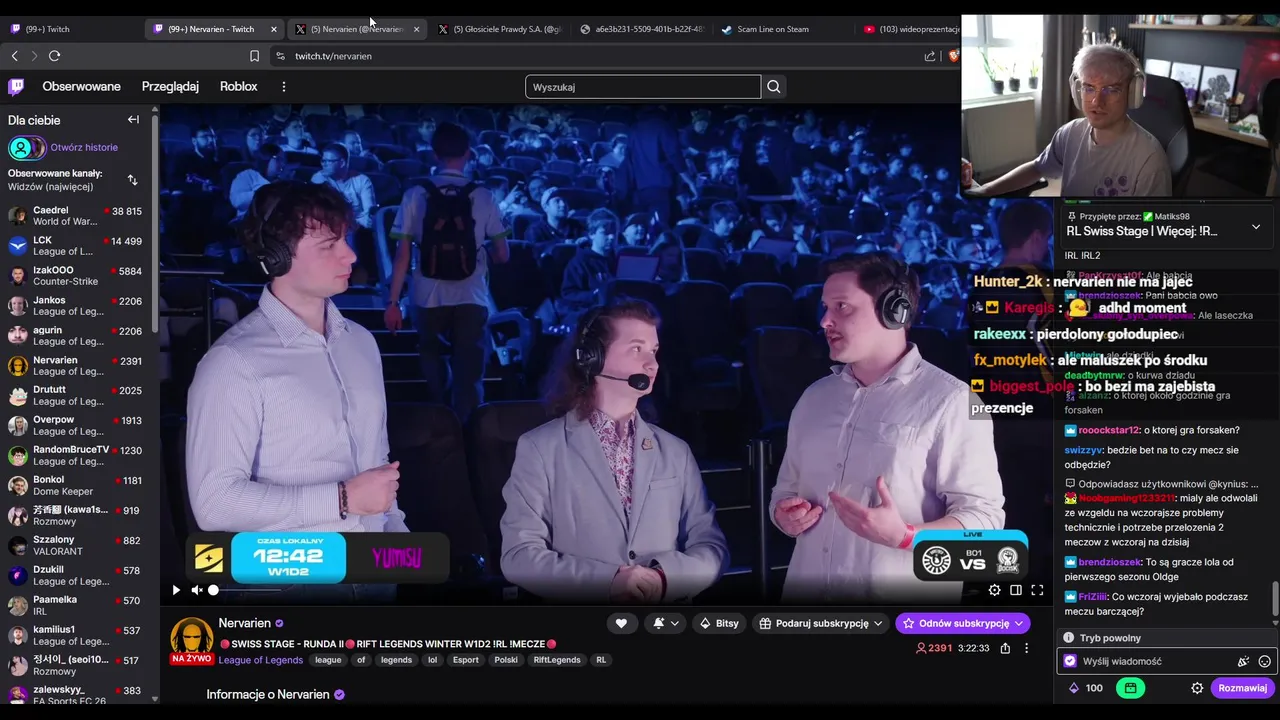
Task: Open Caedrel channel in sidebar
Action: (78, 216)
